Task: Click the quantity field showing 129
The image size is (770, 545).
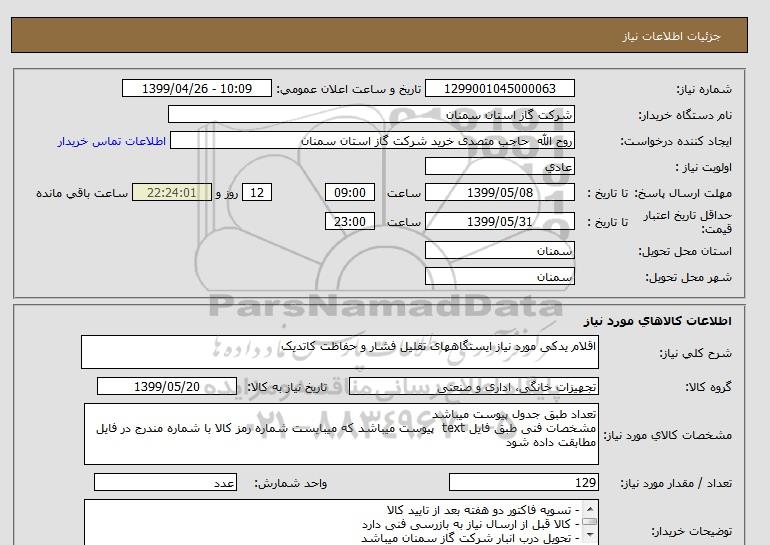Action: pos(523,483)
